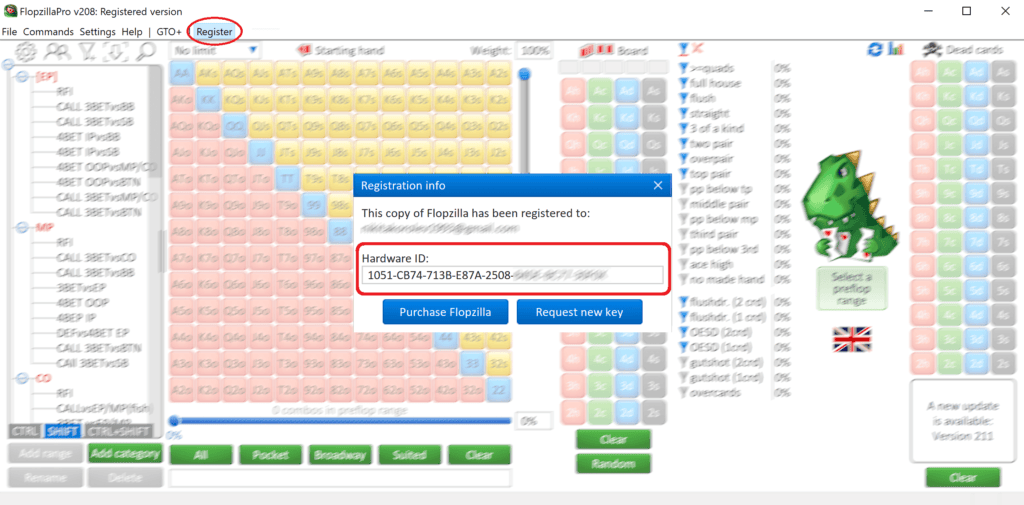
Task: Collapse the CO tree category
Action: pos(22,378)
